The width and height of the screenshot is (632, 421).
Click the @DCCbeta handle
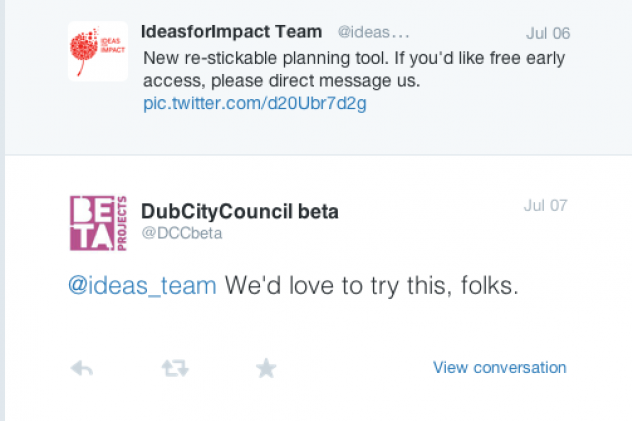(x=182, y=233)
